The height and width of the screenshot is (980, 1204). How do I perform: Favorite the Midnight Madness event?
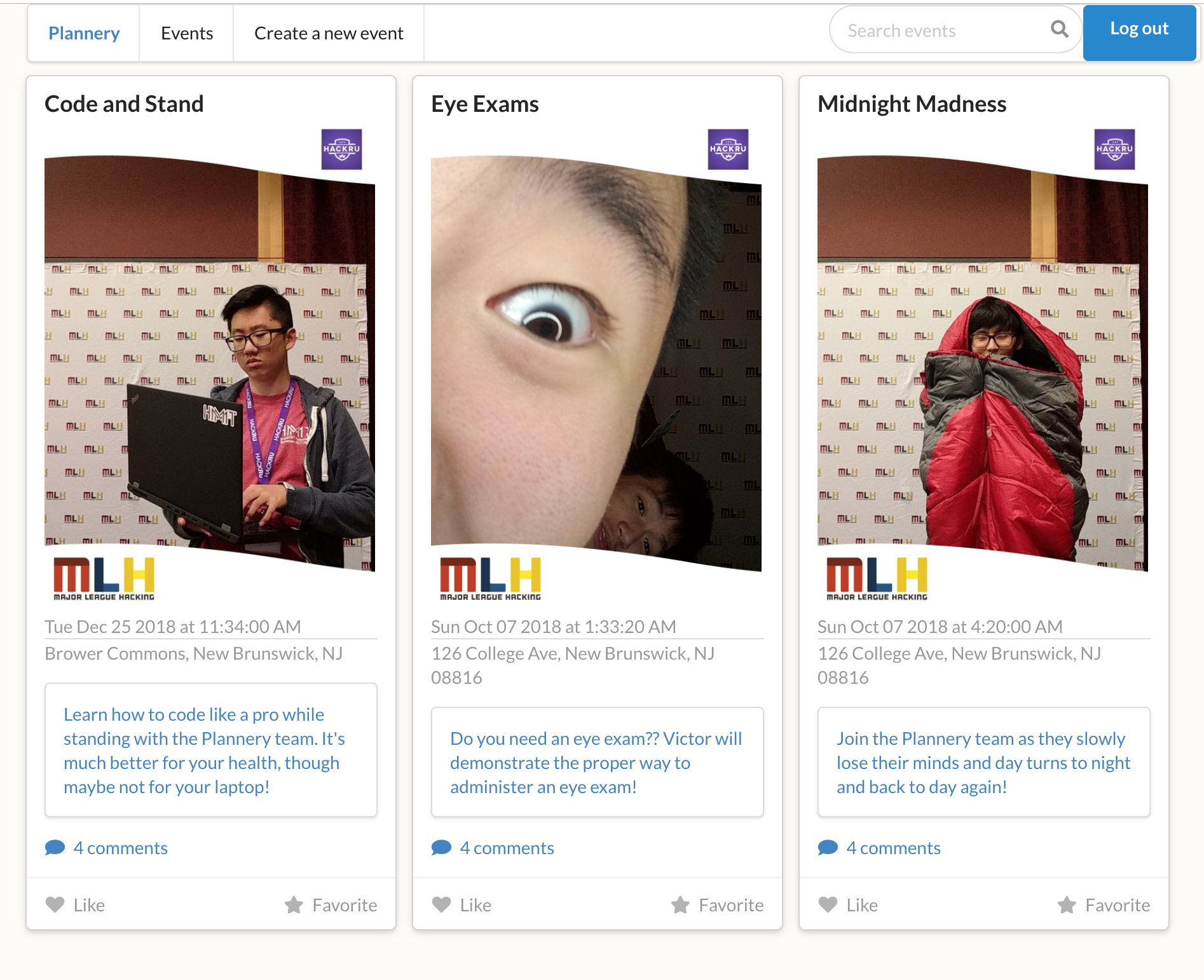click(x=1104, y=904)
